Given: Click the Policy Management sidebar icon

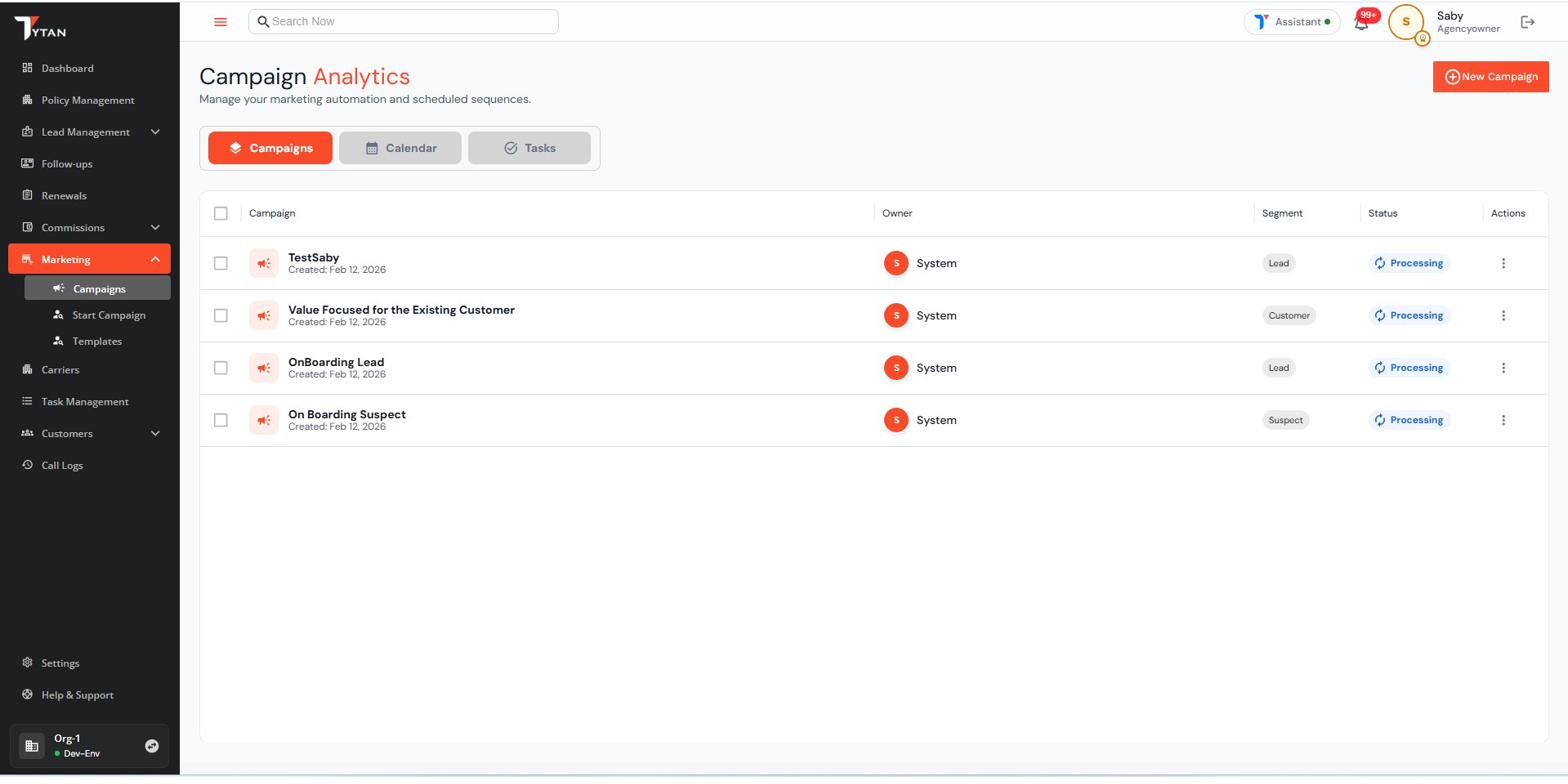Looking at the screenshot, I should pos(27,100).
